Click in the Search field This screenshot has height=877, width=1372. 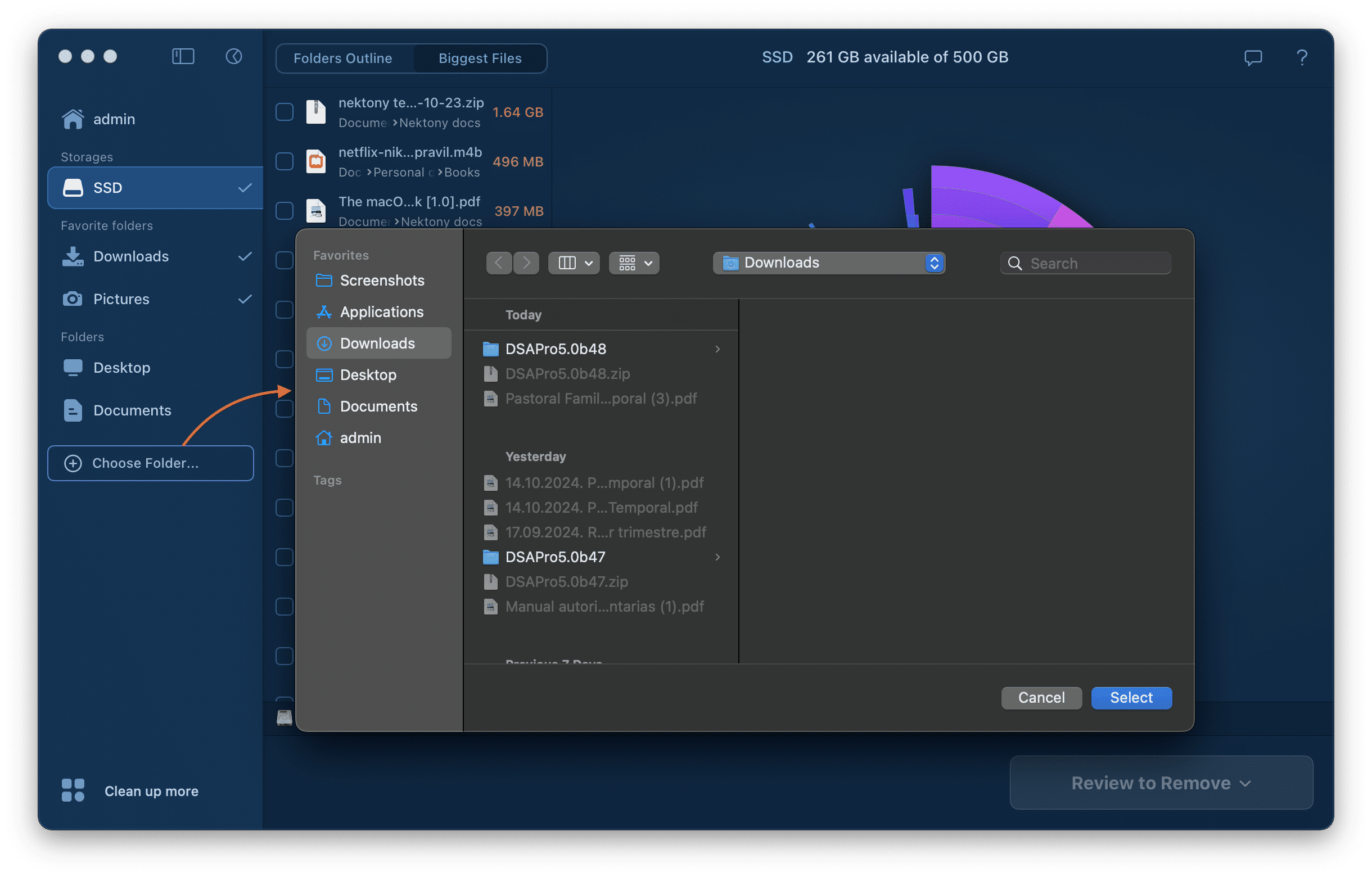(1085, 263)
